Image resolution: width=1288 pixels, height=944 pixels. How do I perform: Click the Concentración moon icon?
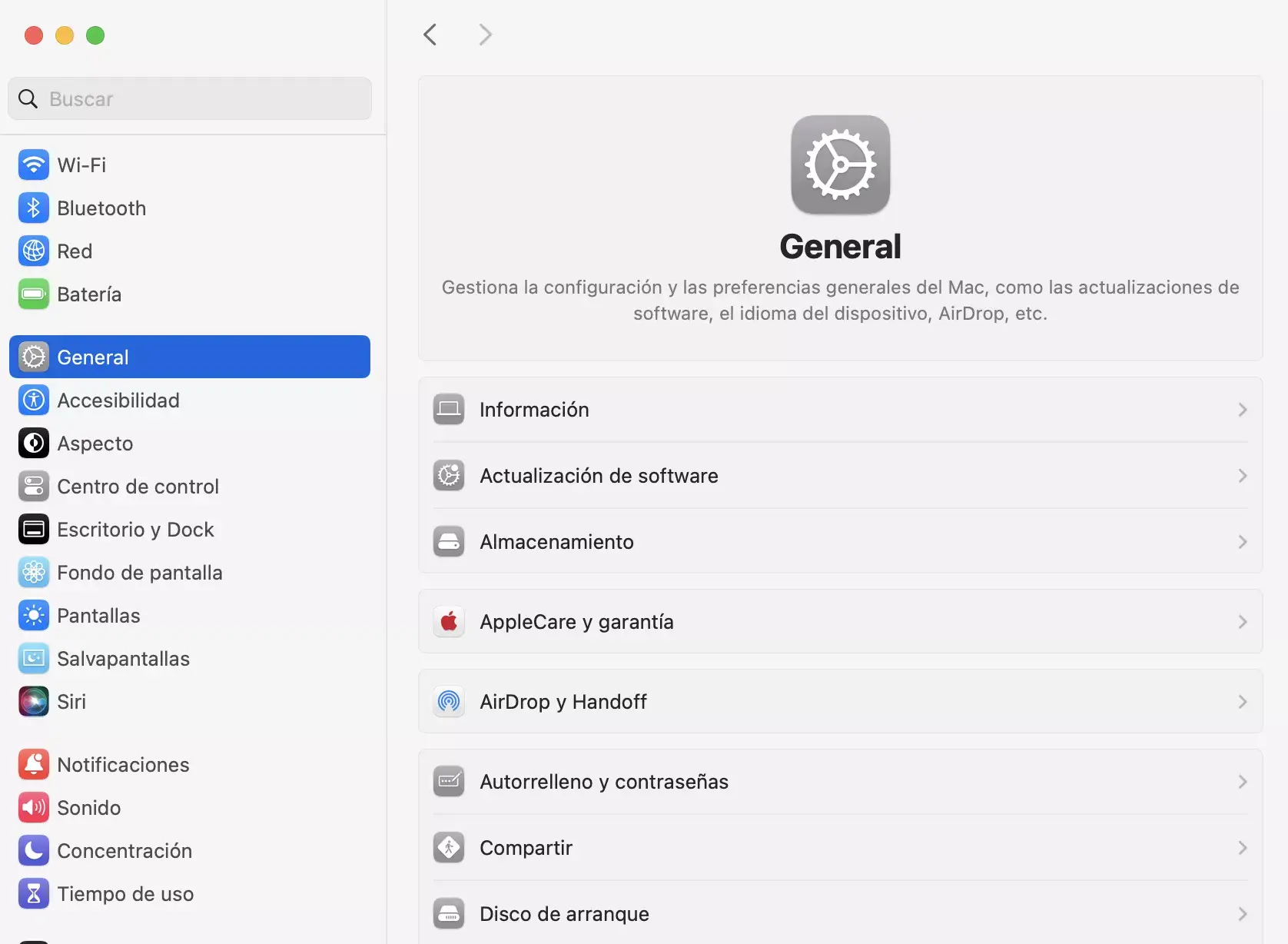34,850
